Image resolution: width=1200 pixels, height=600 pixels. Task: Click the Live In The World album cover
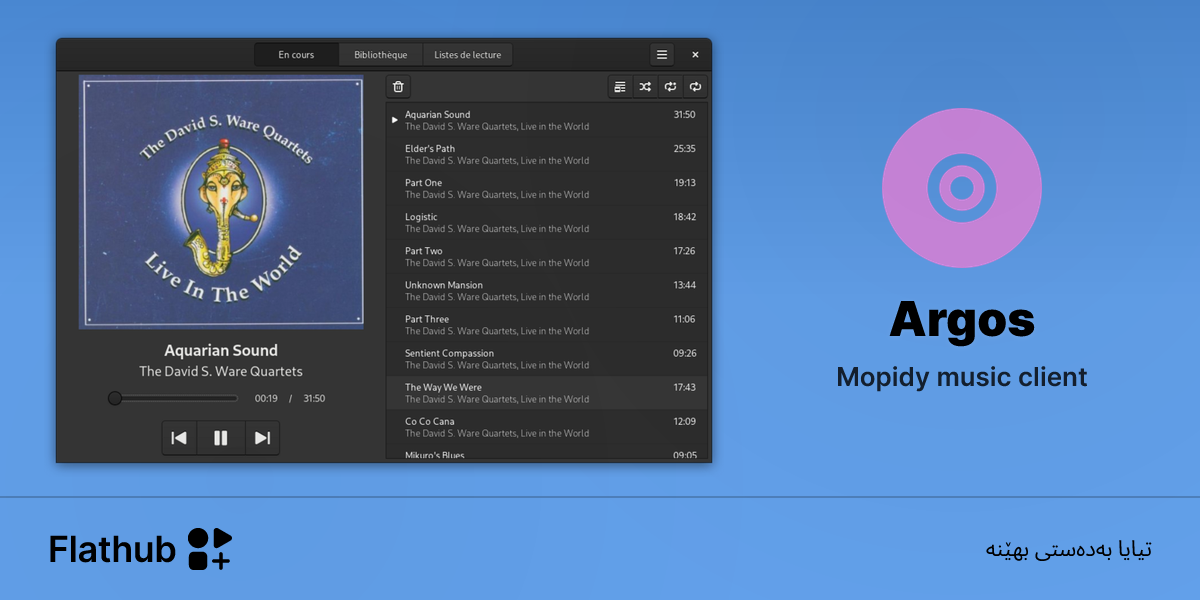(222, 202)
